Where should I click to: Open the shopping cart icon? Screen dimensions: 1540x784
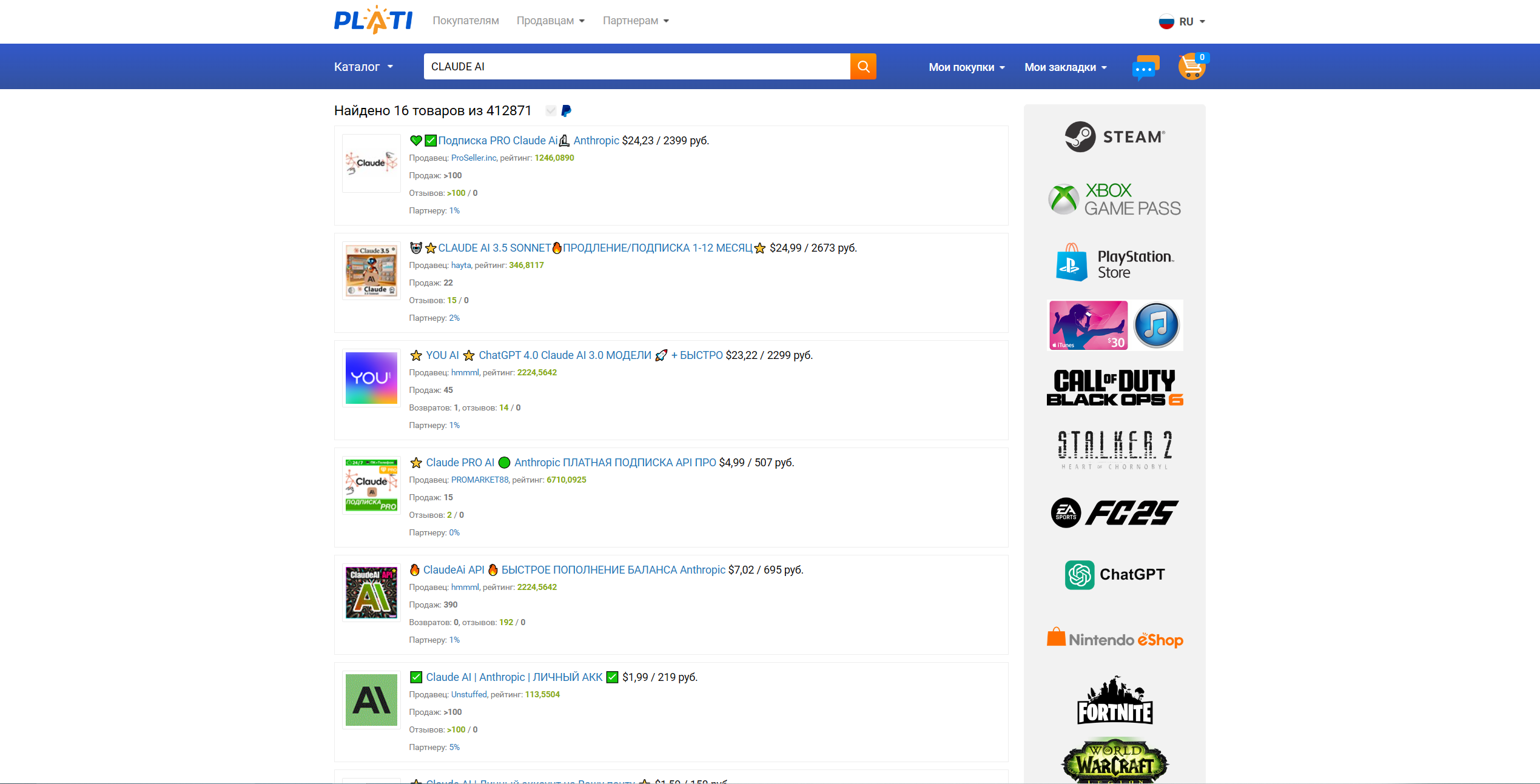1192,66
